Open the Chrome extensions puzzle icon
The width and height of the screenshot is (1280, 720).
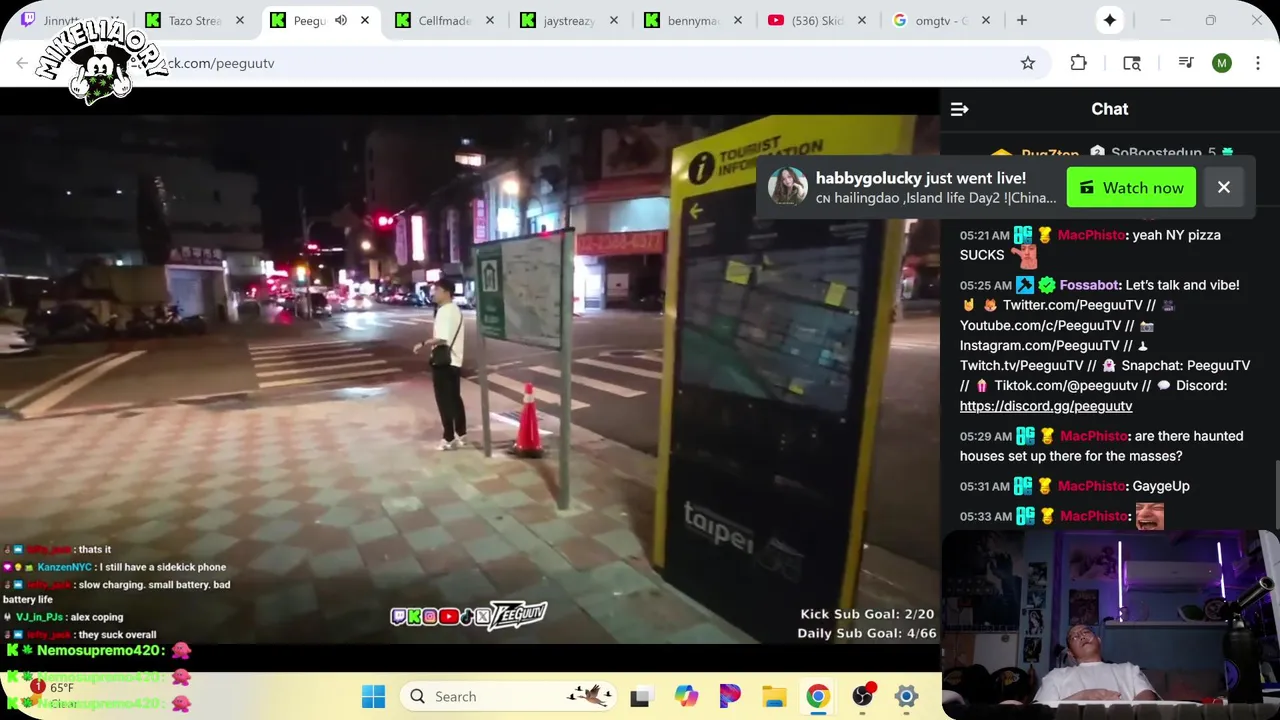[1078, 63]
